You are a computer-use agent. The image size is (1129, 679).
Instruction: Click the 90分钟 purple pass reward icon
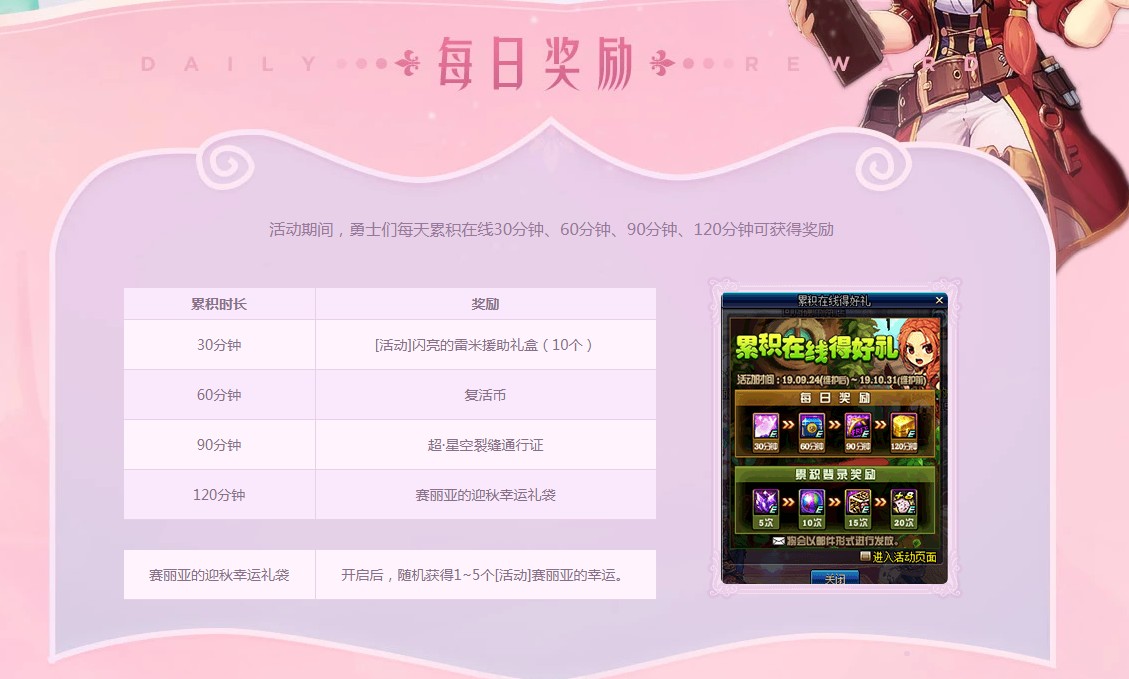858,426
